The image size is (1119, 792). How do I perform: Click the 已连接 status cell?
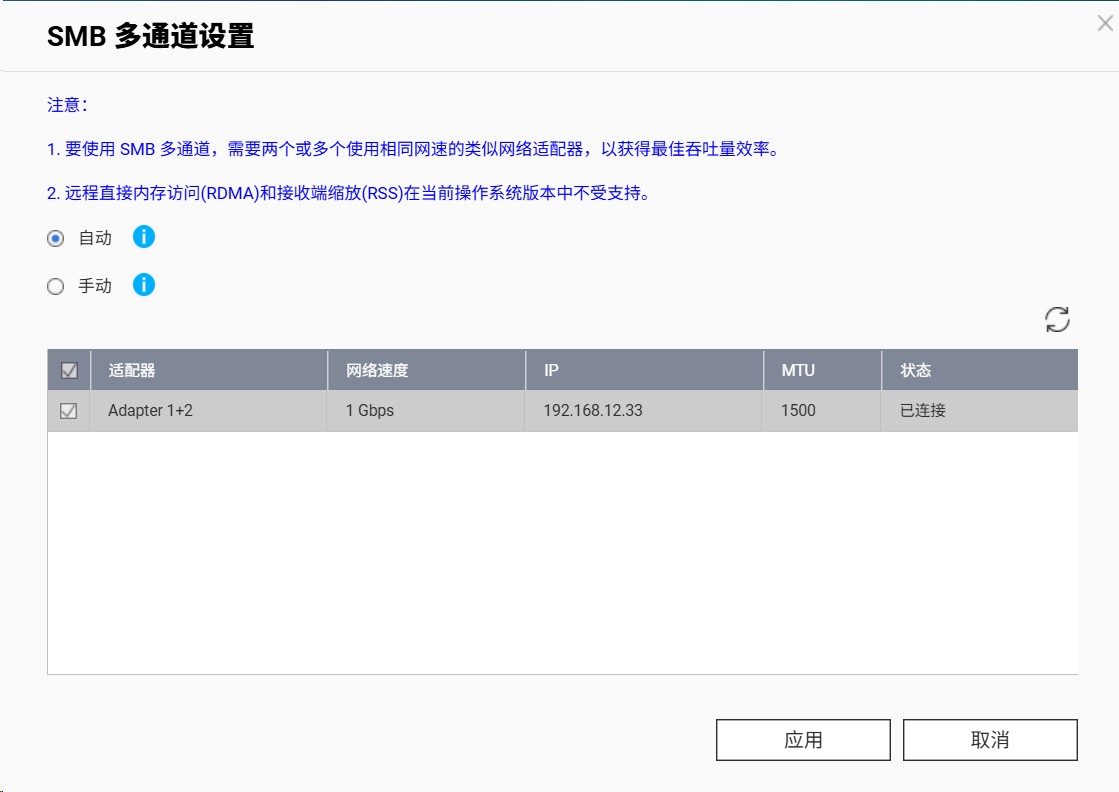tap(979, 410)
